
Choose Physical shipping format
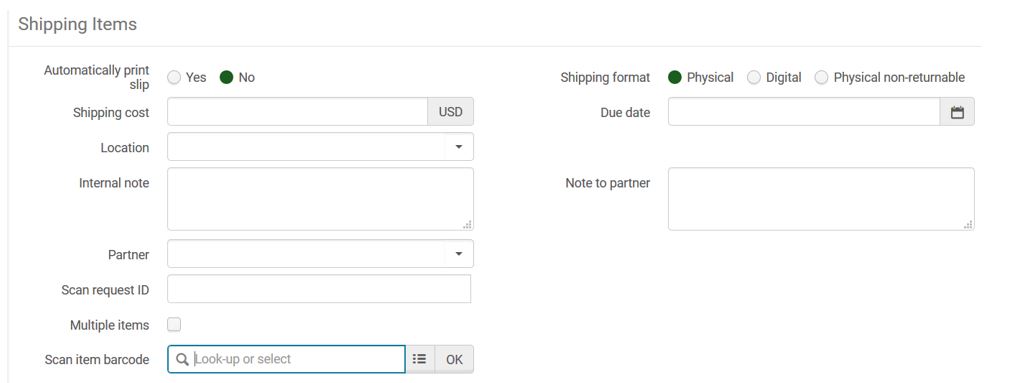click(x=675, y=77)
